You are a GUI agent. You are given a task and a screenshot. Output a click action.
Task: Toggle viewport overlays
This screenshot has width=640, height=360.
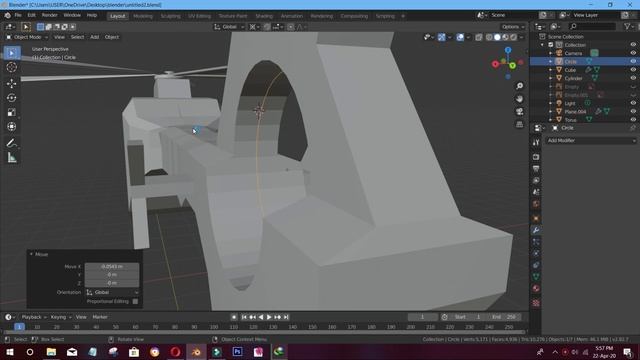(x=460, y=37)
